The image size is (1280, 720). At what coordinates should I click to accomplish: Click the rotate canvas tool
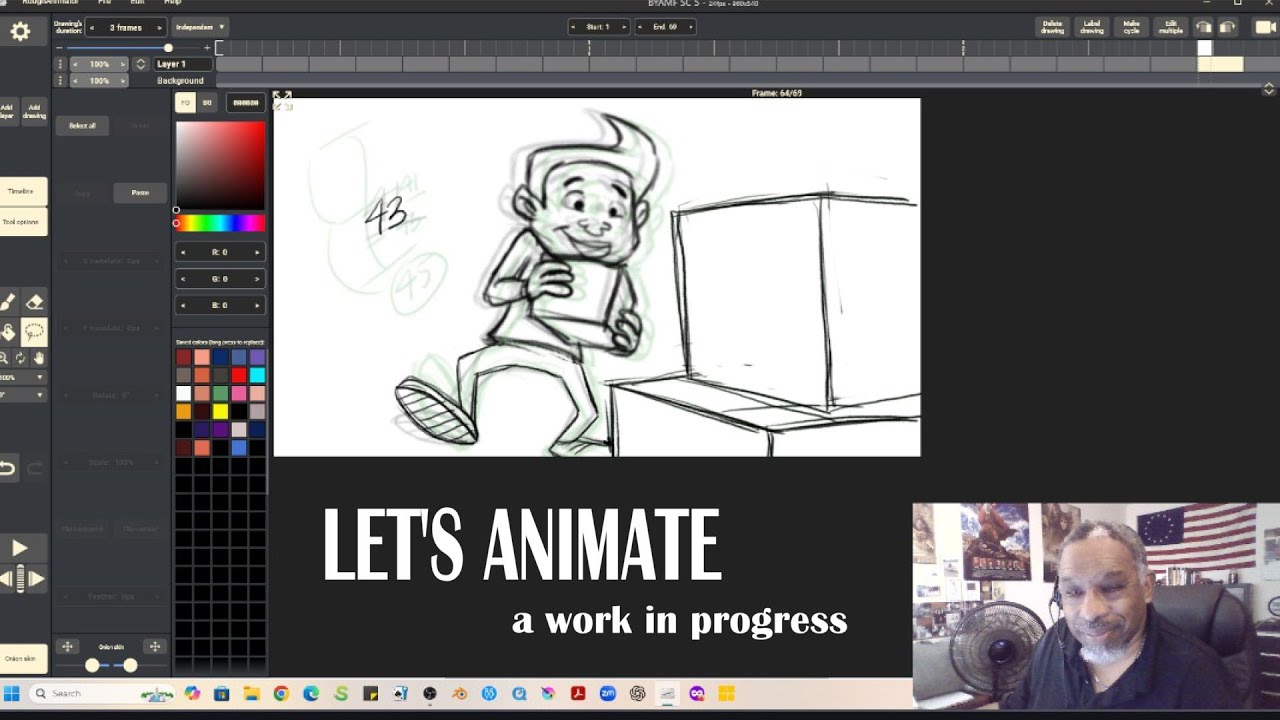(20, 358)
